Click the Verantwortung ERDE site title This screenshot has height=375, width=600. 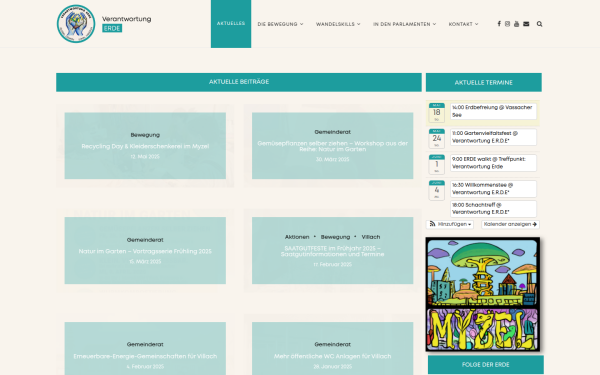tap(126, 23)
